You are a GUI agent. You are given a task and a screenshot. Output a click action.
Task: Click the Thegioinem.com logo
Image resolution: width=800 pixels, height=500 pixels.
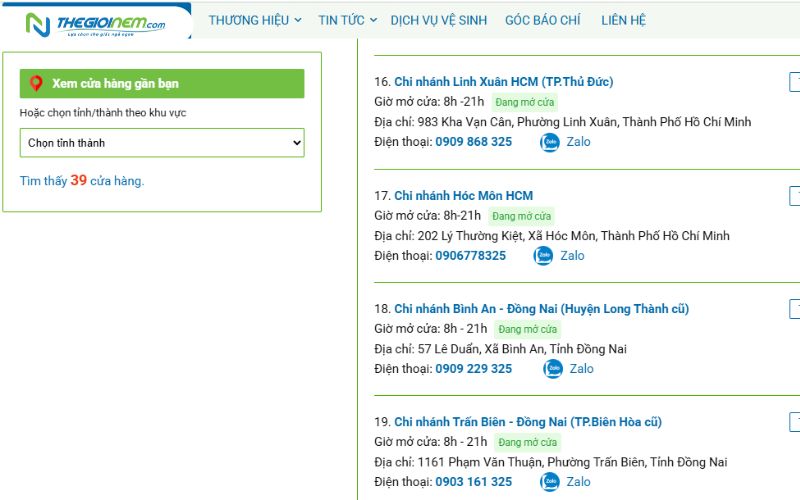tap(95, 24)
